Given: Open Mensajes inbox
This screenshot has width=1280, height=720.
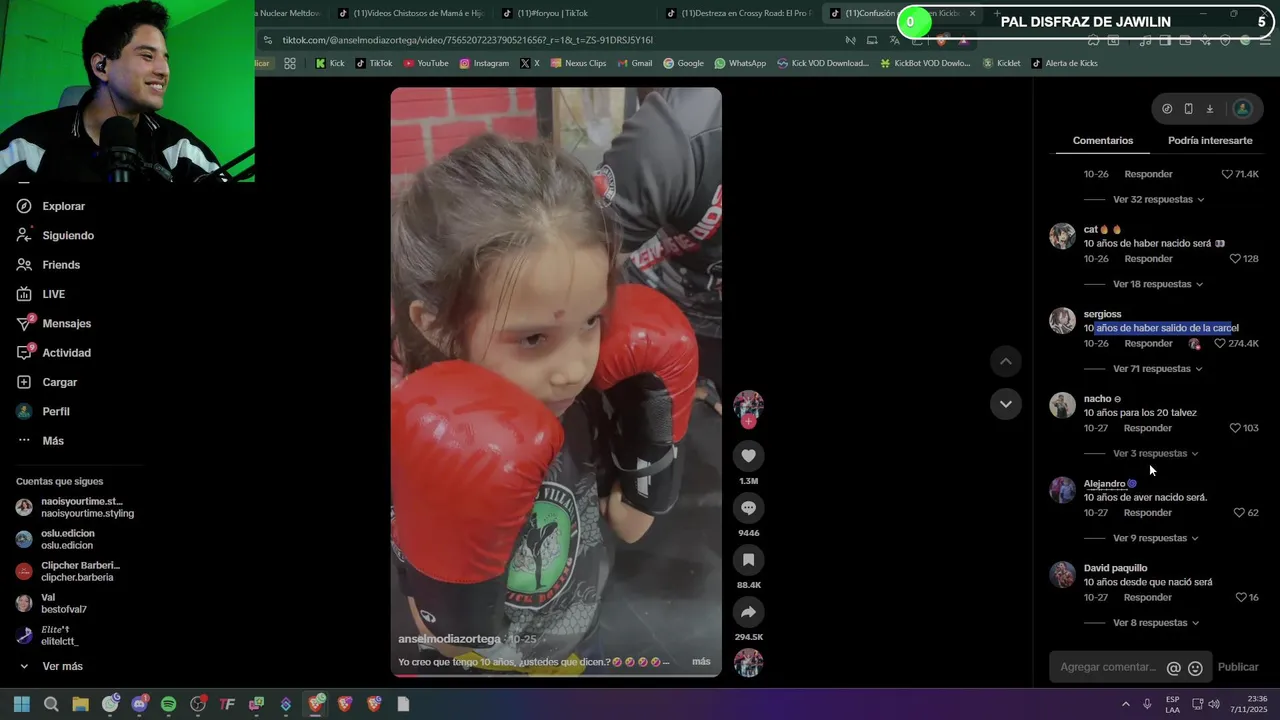Looking at the screenshot, I should point(53,323).
